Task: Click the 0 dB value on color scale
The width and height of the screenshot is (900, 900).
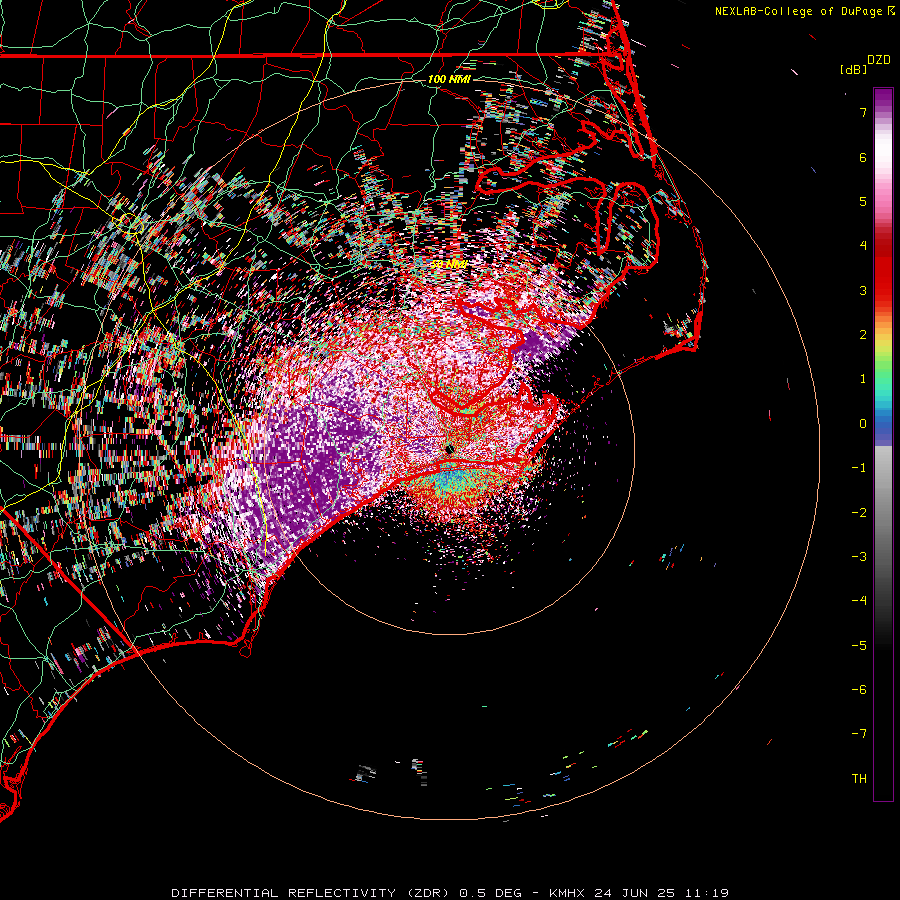Action: 863,424
